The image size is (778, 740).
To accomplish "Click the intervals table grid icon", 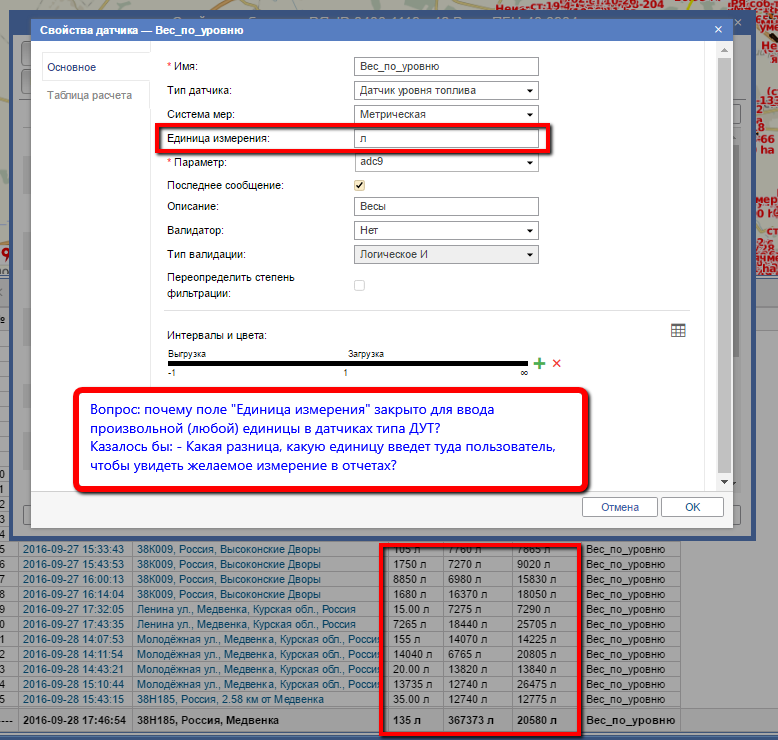I will pyautogui.click(x=678, y=331).
